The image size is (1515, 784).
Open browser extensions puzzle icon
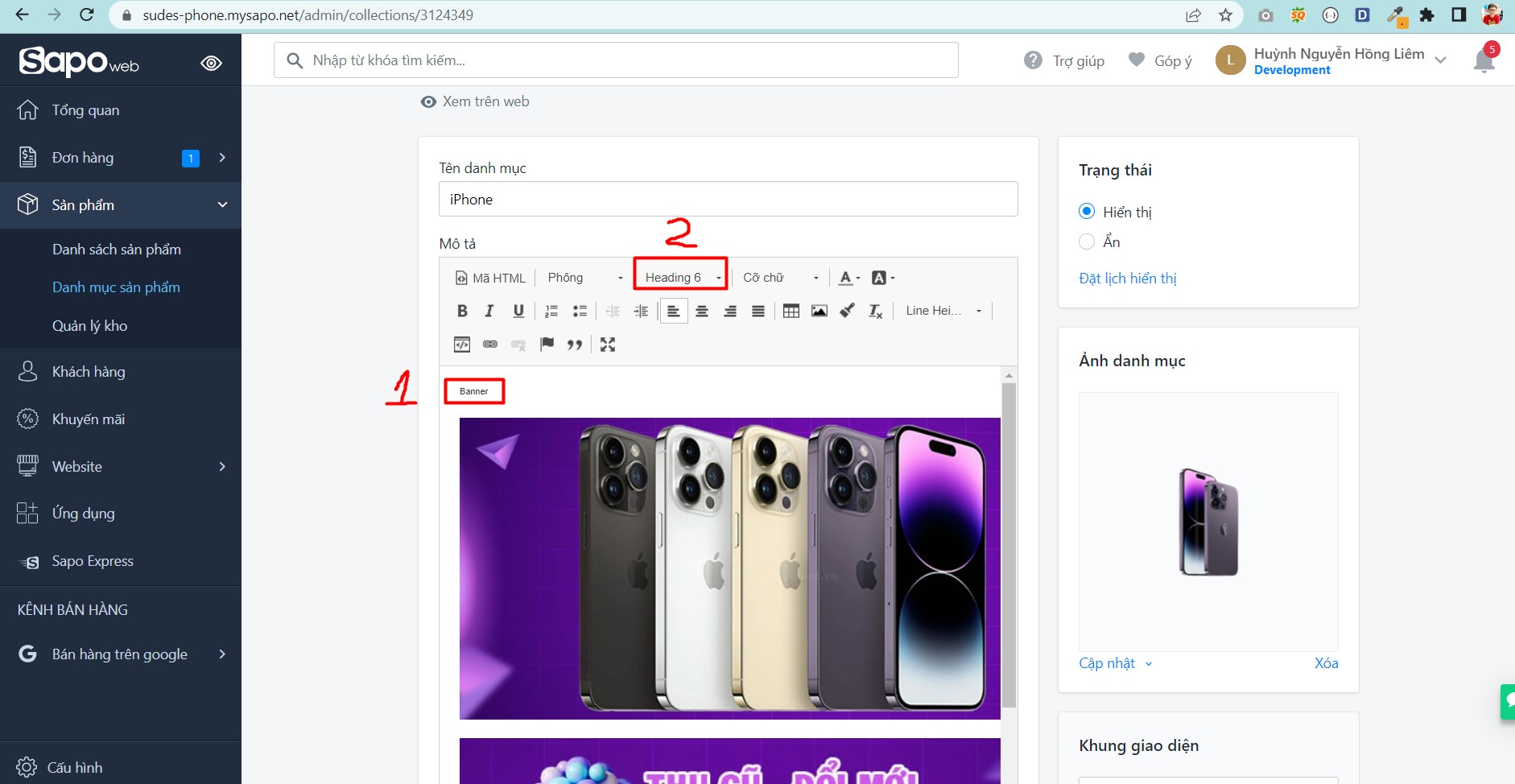coord(1427,14)
